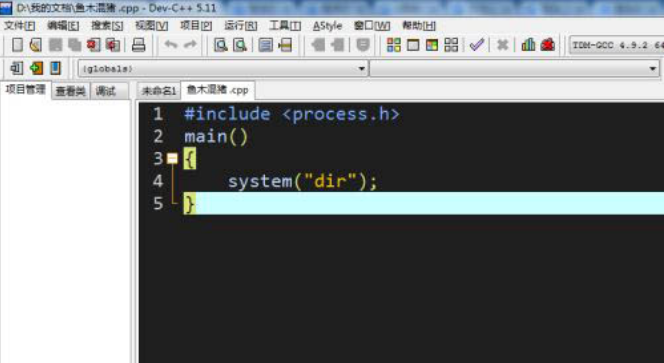Viewport: 664px width, 363px height.
Task: Click the #include <process.h> code line
Action: tap(292, 114)
